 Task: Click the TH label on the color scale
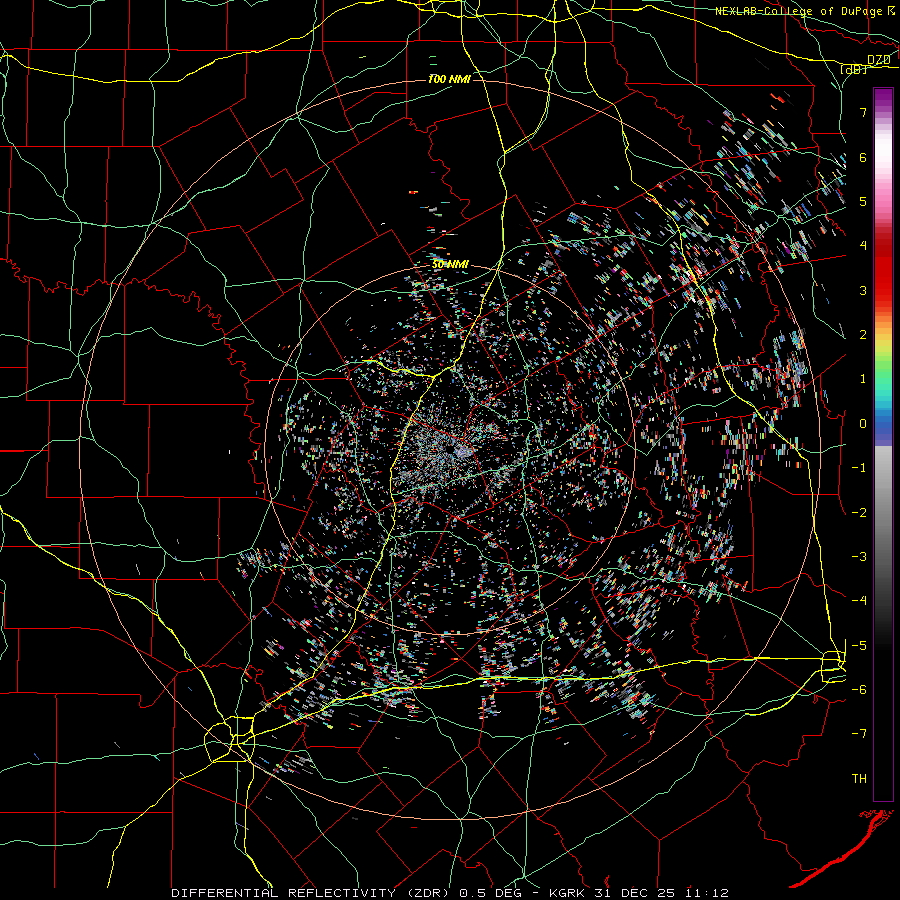859,778
